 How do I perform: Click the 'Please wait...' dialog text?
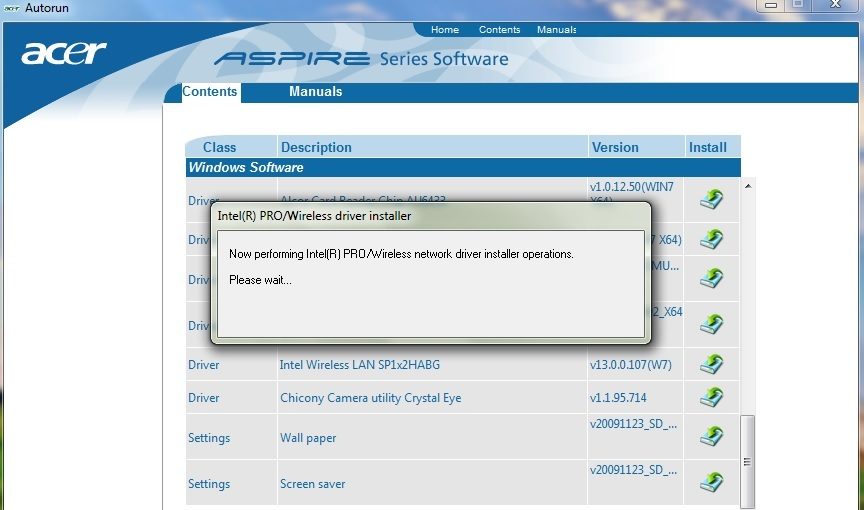260,280
